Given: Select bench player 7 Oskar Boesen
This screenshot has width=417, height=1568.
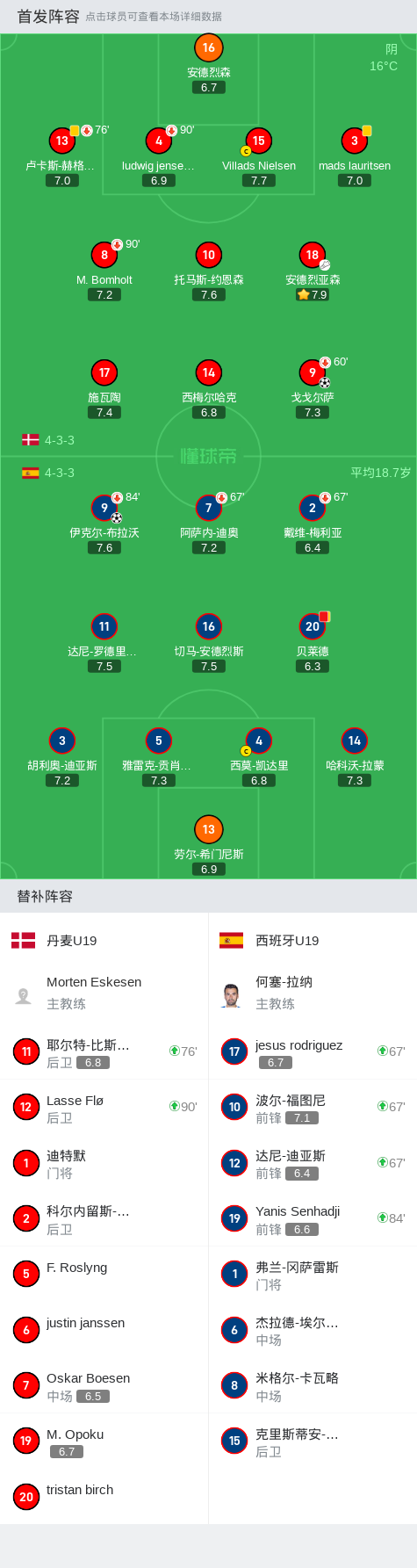Looking at the screenshot, I should point(104,1386).
